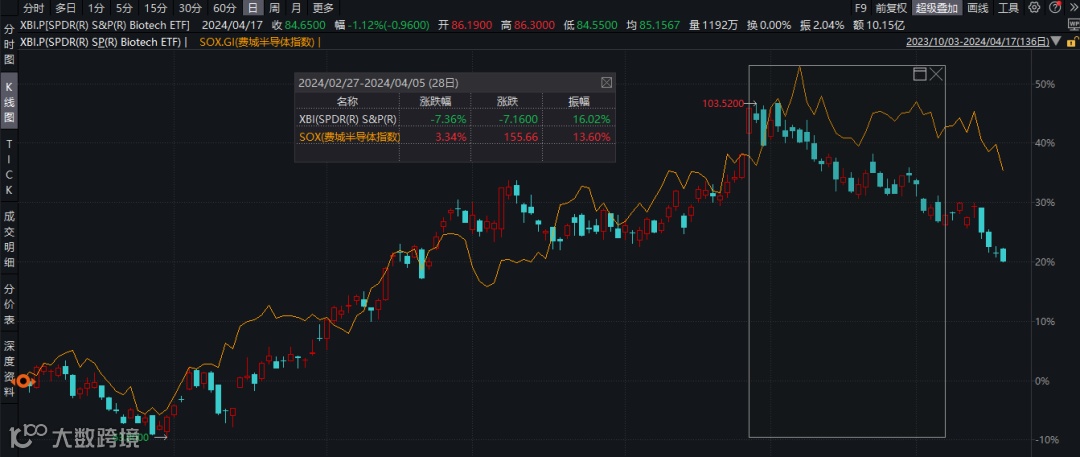Click the turnover amount 10.15亿

pyautogui.click(x=886, y=25)
